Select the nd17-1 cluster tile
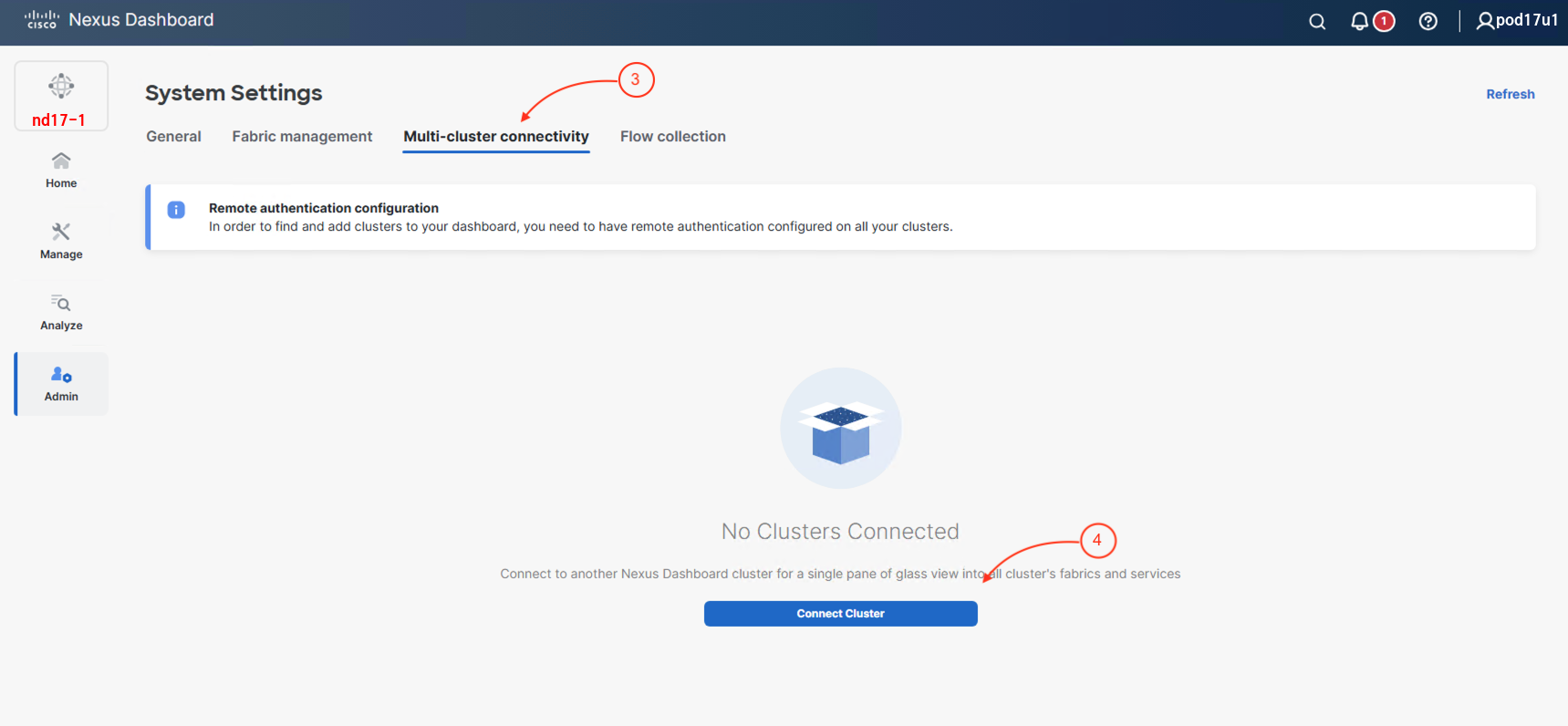1568x726 pixels. click(x=61, y=97)
